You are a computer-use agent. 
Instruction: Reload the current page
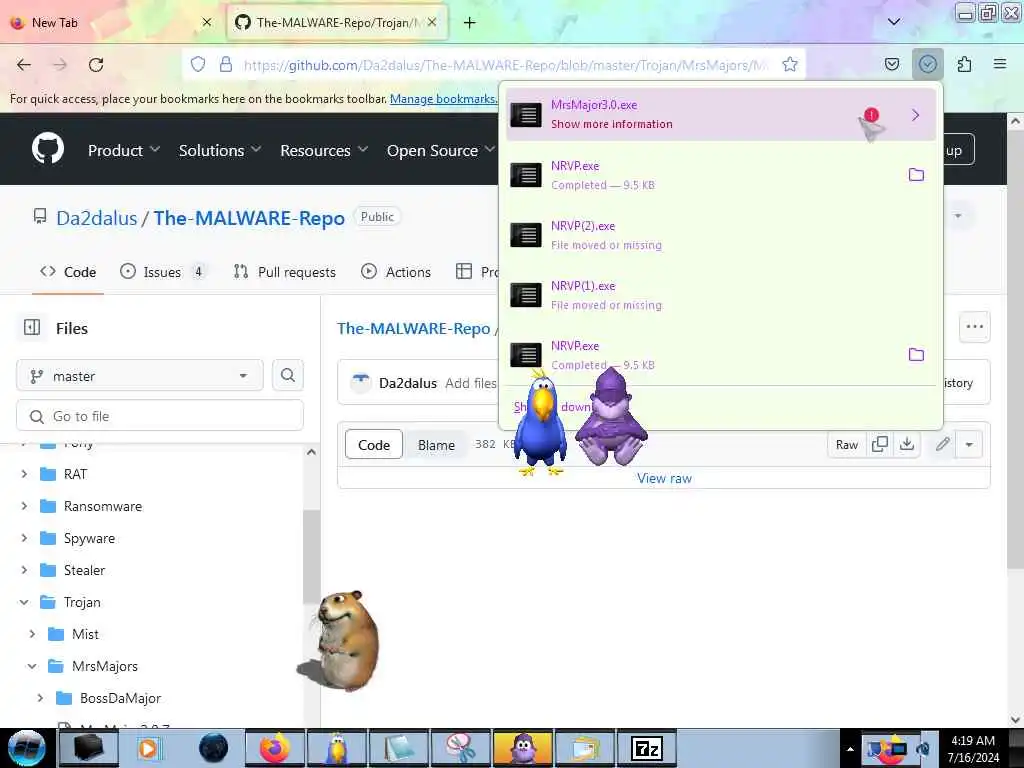coord(96,65)
